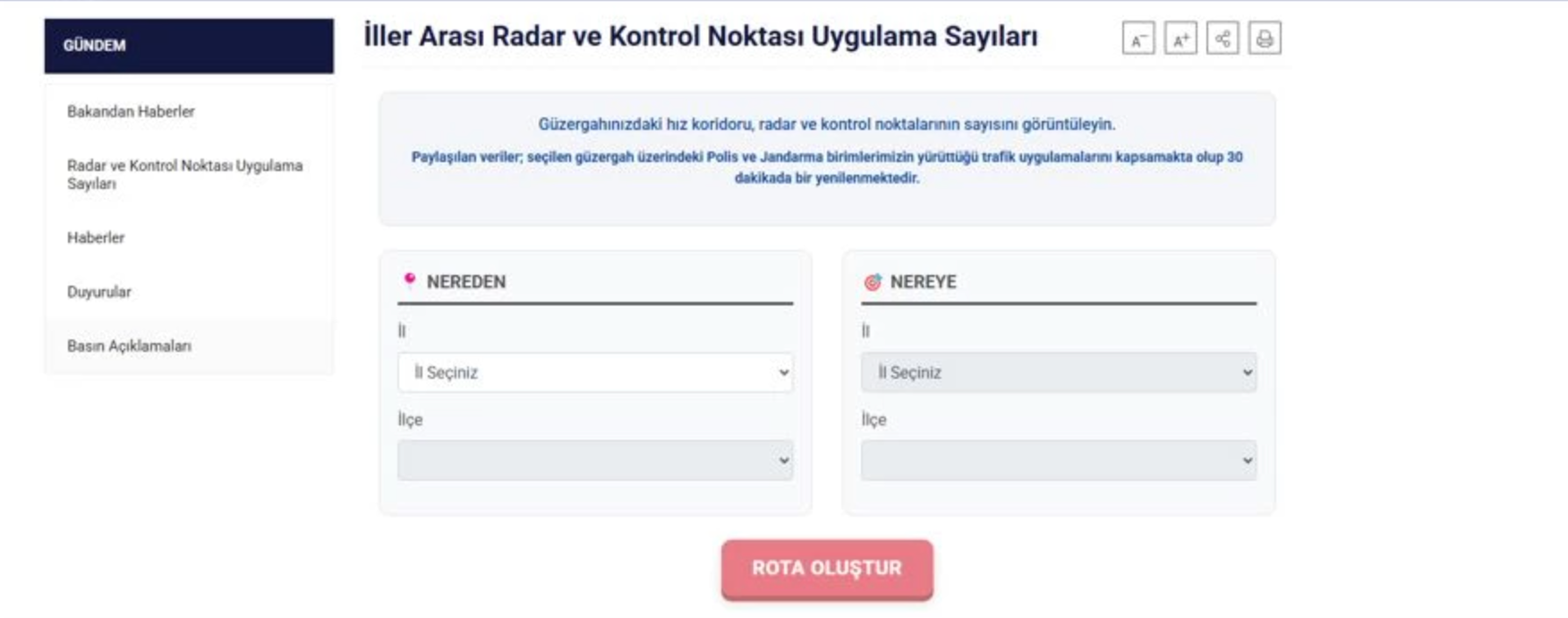1568x618 pixels.
Task: Open the NEREDEN İlçe dropdown
Action: [595, 460]
